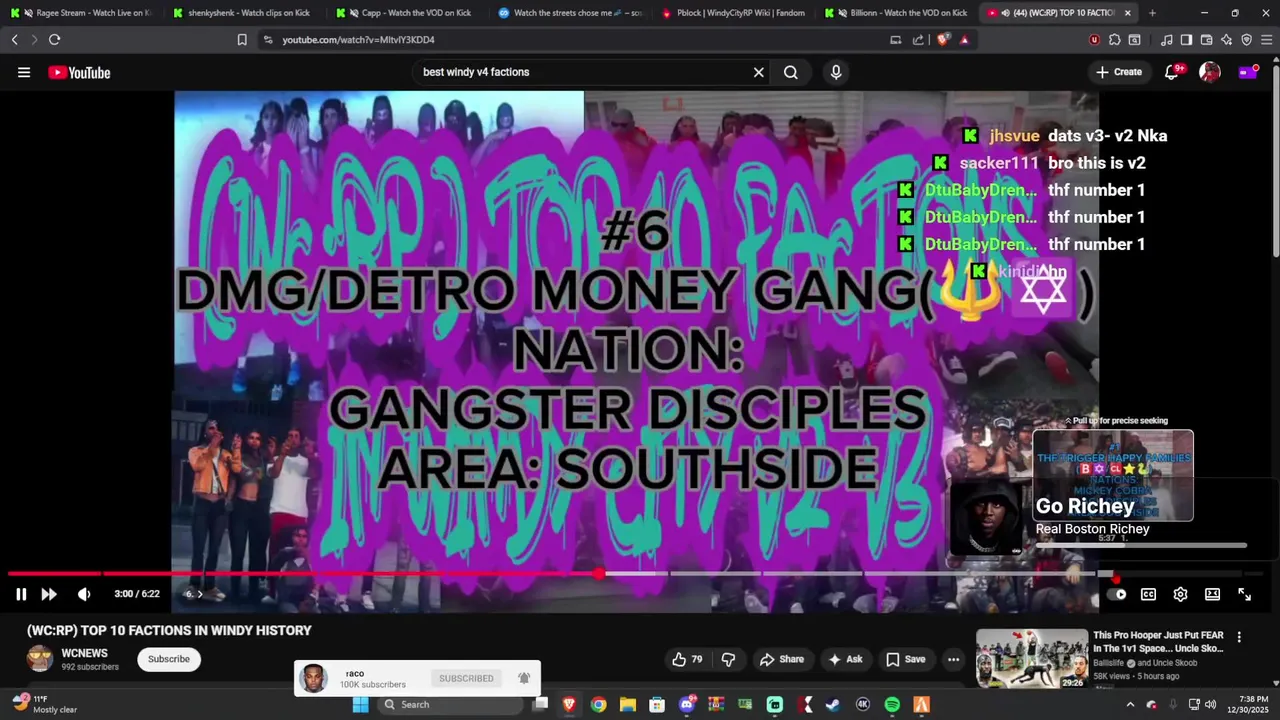Image resolution: width=1280 pixels, height=720 pixels.
Task: Open the 'This Pro Hooper' recommended video thumbnail
Action: [1032, 658]
